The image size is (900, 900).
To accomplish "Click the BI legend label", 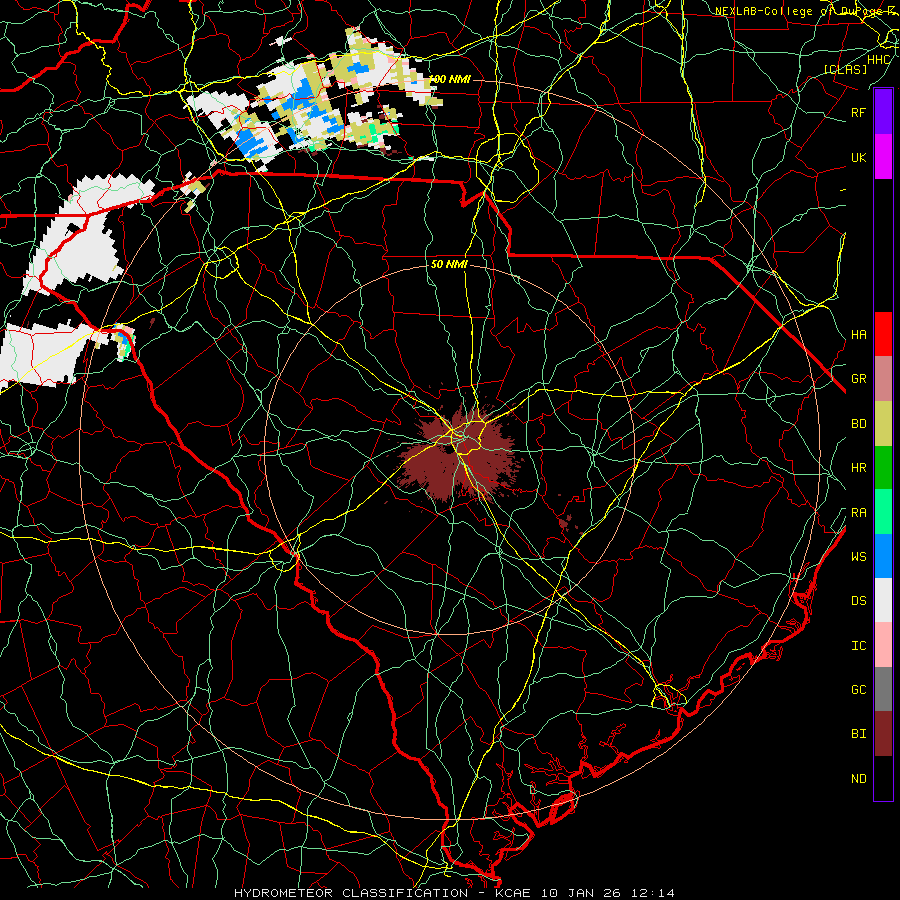I will point(858,734).
